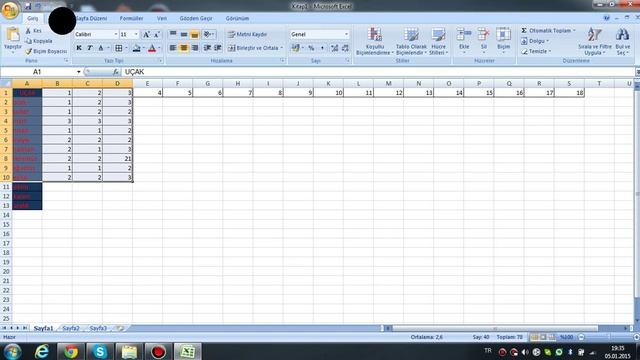Click the Biçim (Format cells) icon
640x360 pixels.
(x=503, y=35)
